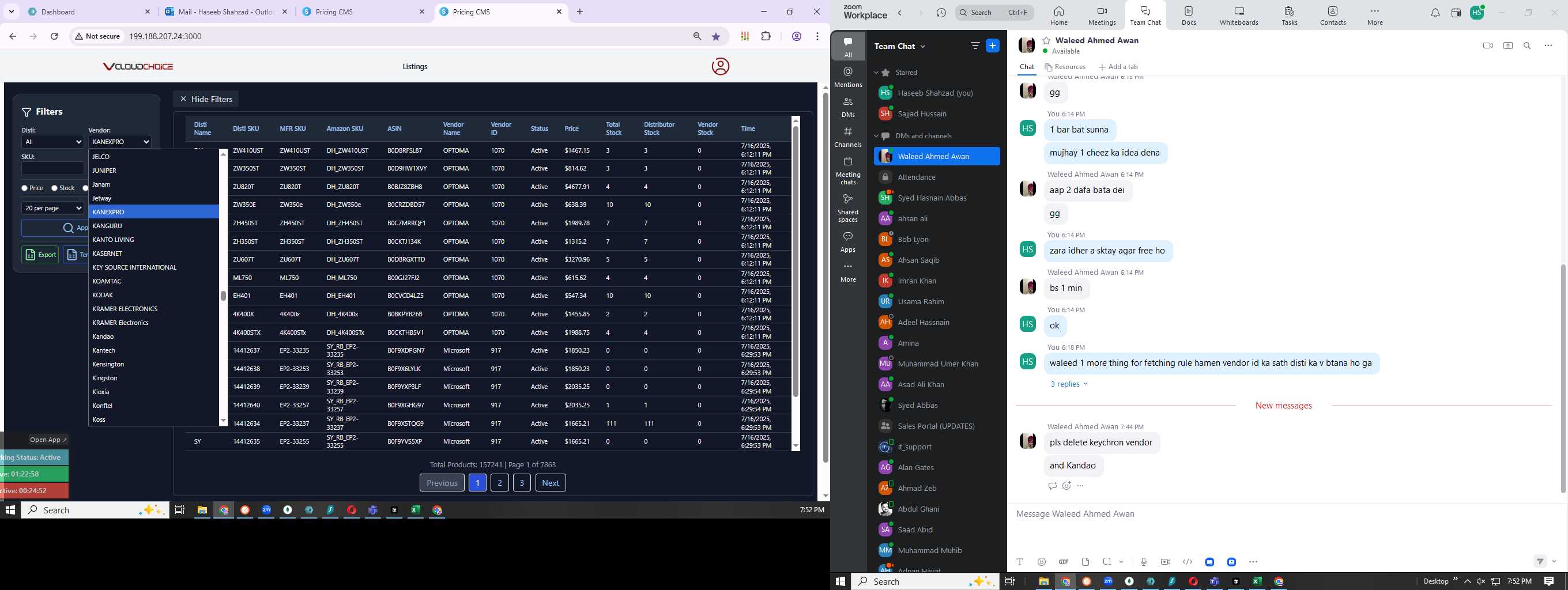Click the Next pagination button
Viewport: 1568px width, 590px height.
pos(551,483)
